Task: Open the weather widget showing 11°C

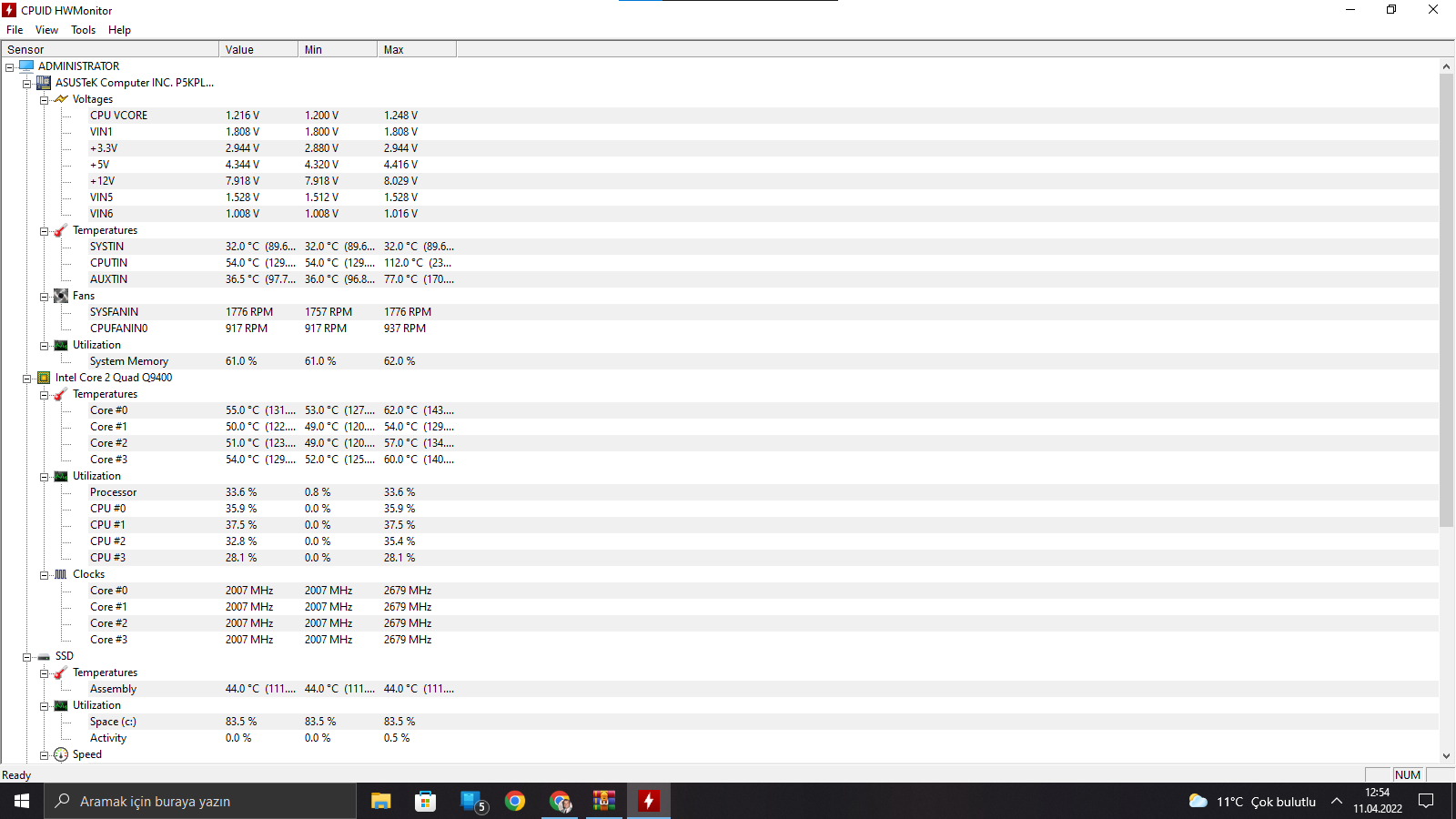Action: [1252, 801]
